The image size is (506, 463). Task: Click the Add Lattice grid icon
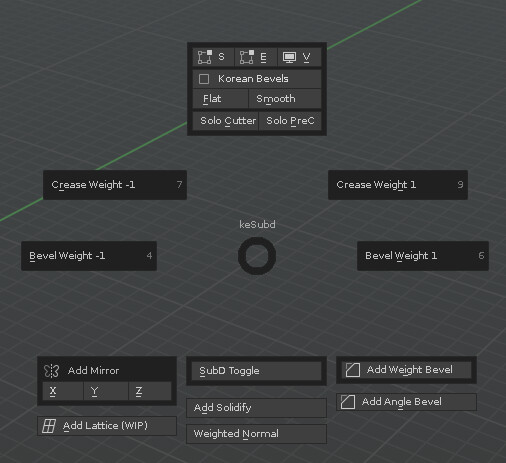49,426
